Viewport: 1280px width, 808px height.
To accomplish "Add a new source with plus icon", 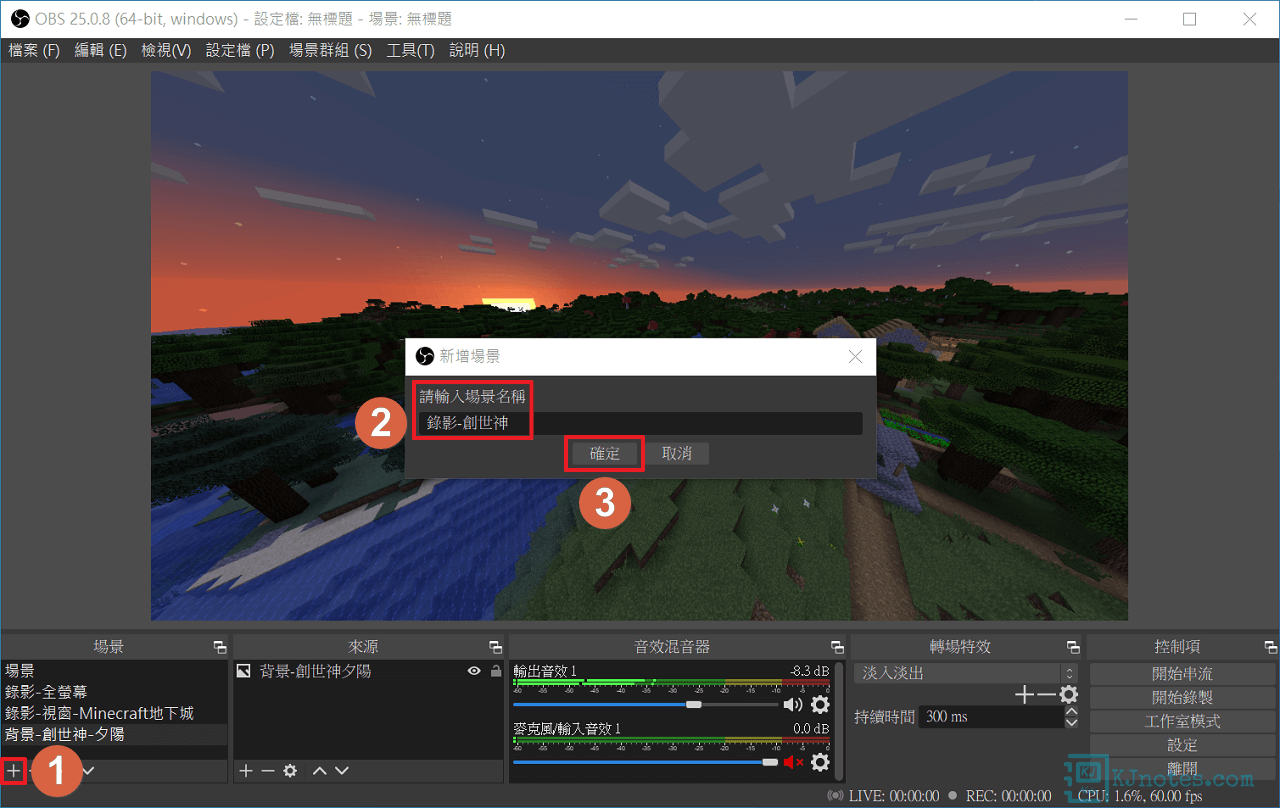I will point(246,771).
